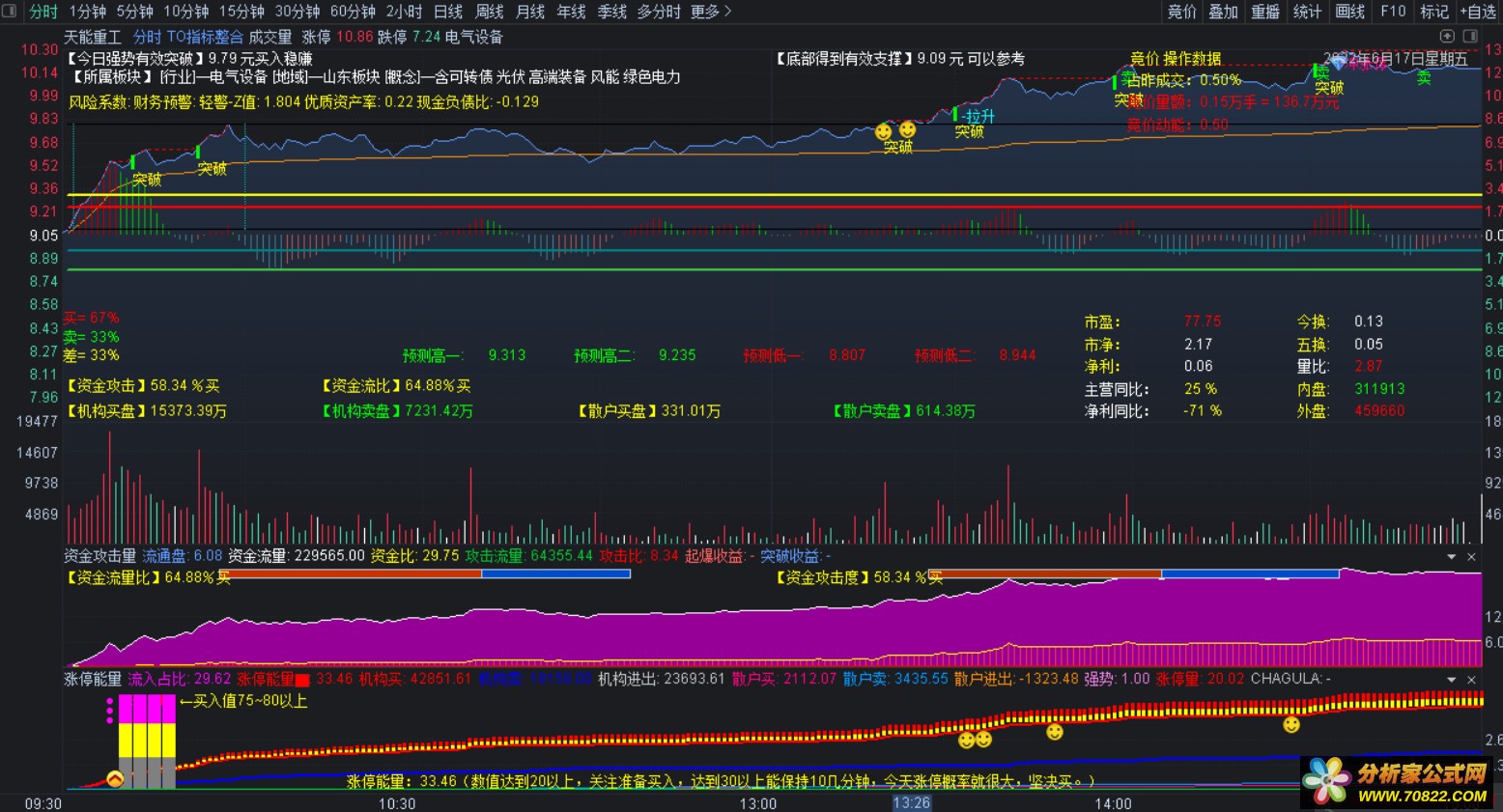This screenshot has width=1503, height=812.
Task: Click the 9.05 price axis label
Action: tap(43, 236)
